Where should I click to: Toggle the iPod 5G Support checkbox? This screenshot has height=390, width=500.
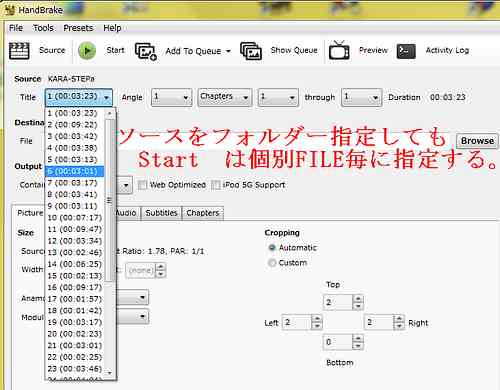click(216, 185)
